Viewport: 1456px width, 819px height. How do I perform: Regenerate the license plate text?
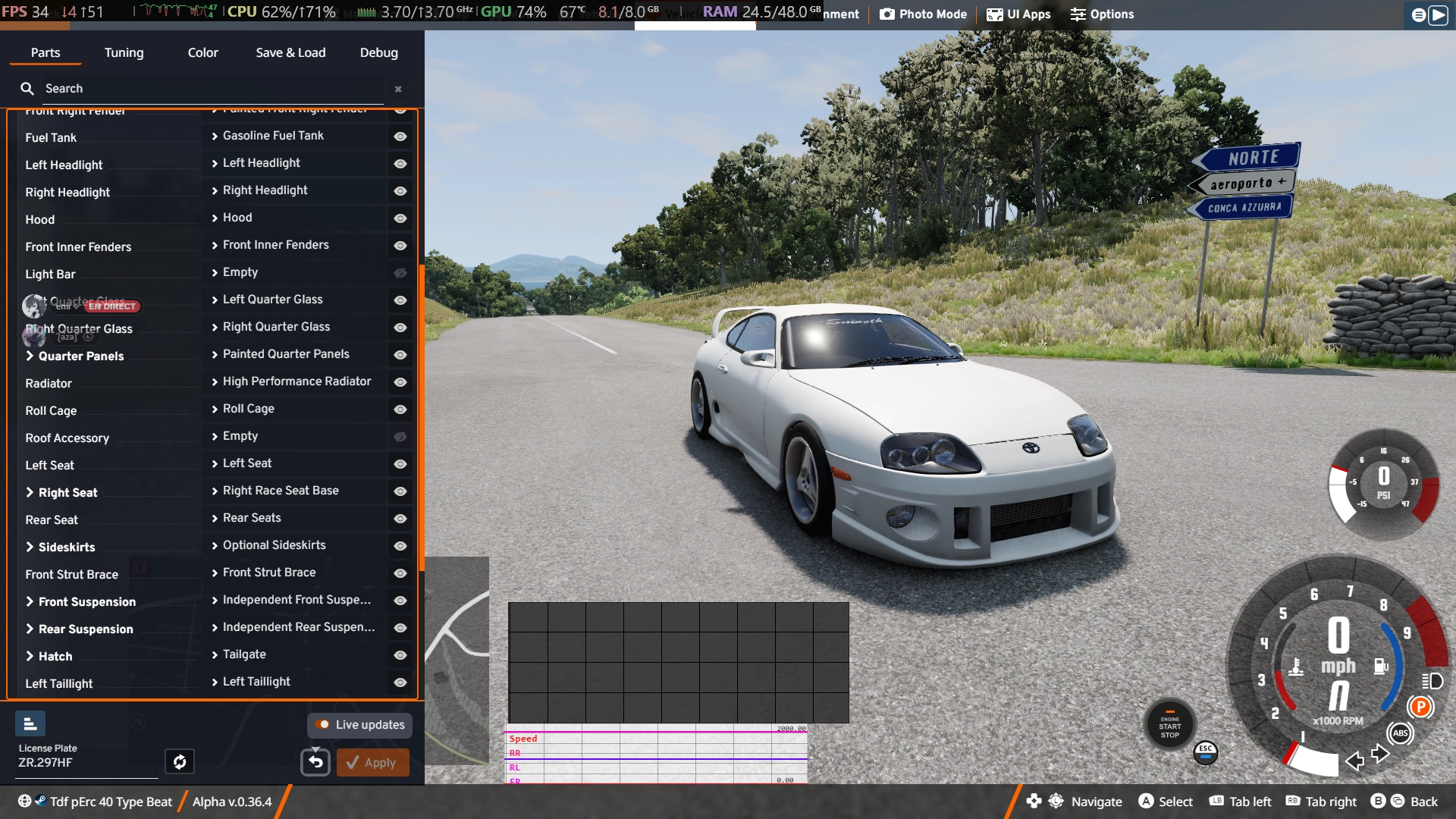[180, 761]
